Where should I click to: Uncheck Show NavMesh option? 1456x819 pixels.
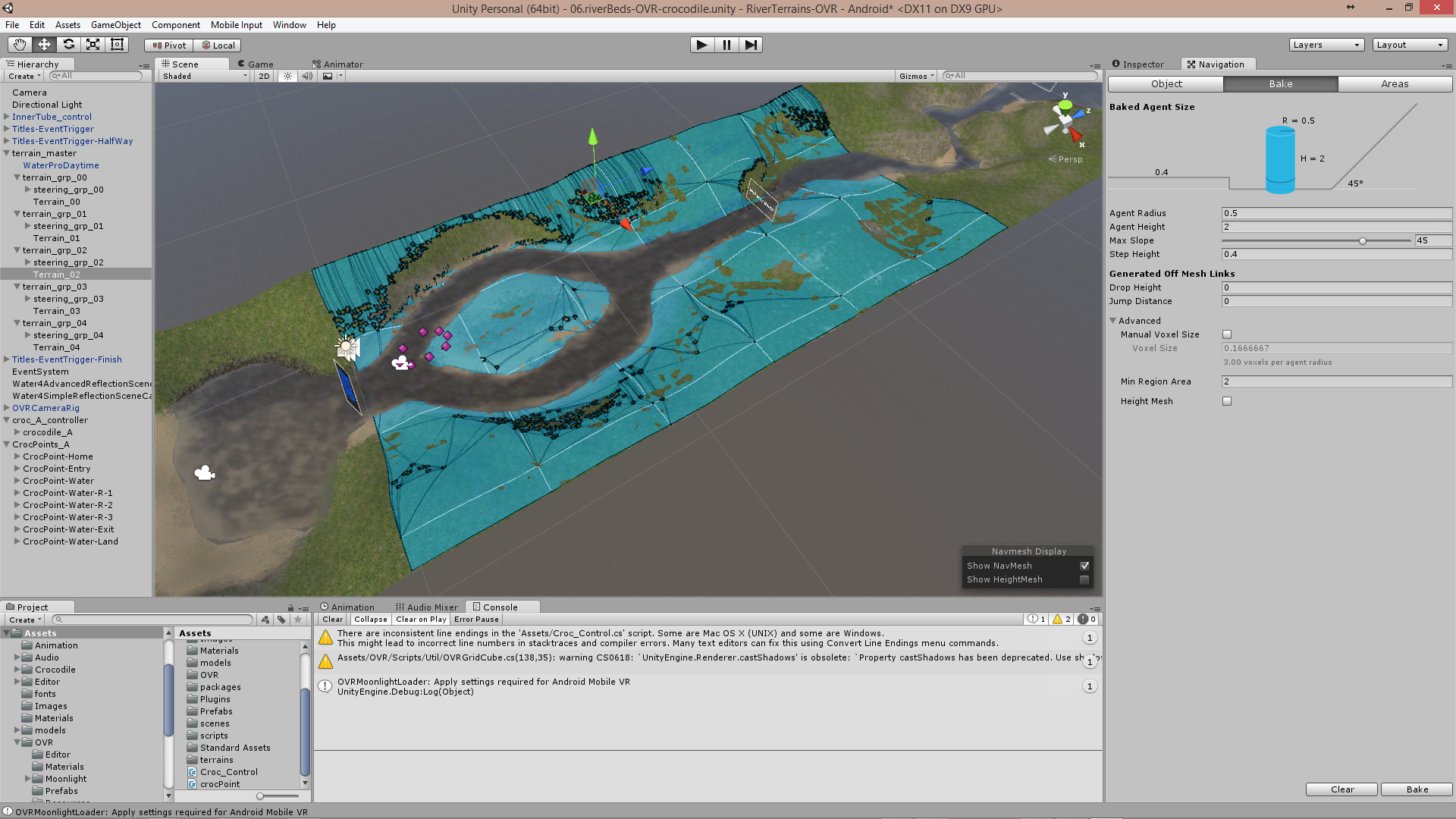coord(1084,566)
